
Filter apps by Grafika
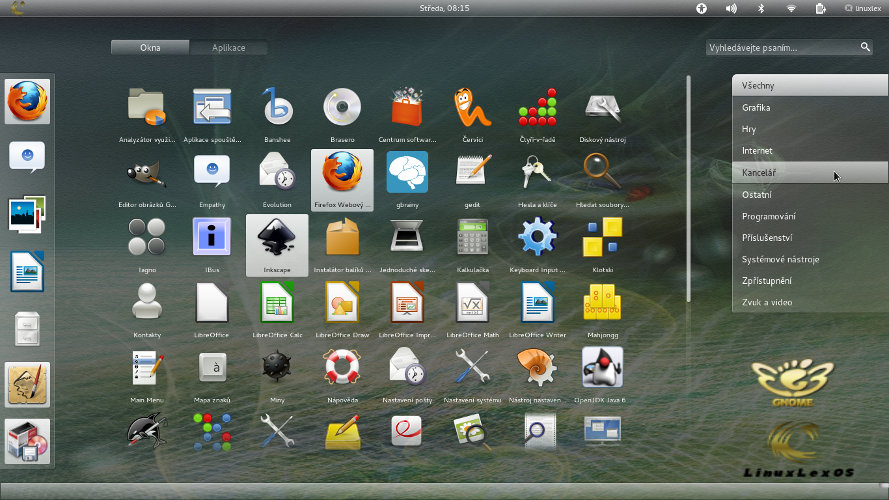pos(810,107)
